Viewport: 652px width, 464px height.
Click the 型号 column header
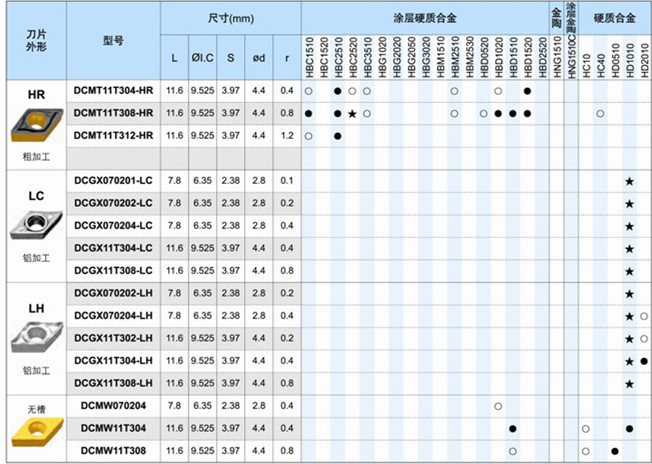(x=113, y=41)
